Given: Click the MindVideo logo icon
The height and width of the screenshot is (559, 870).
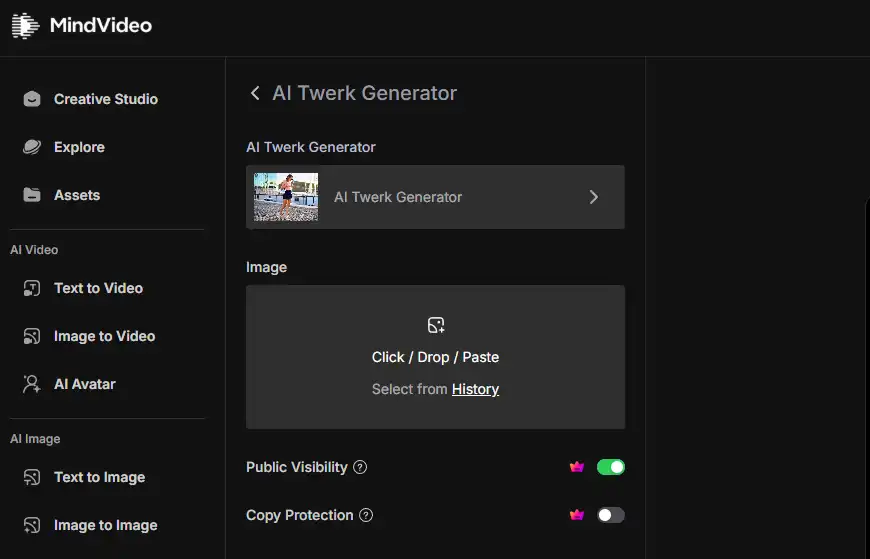Looking at the screenshot, I should pyautogui.click(x=26, y=26).
